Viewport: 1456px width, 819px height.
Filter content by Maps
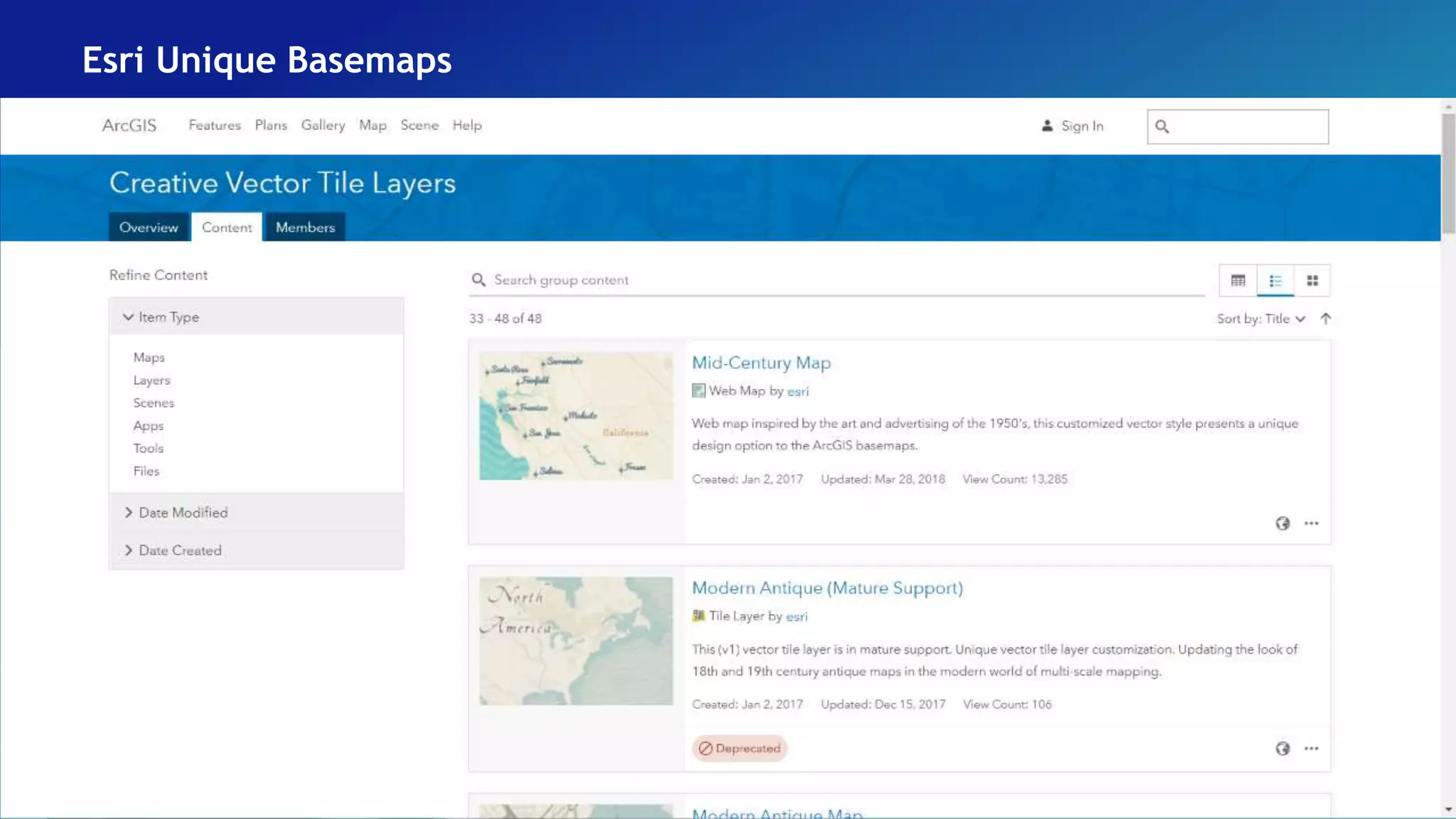click(149, 358)
